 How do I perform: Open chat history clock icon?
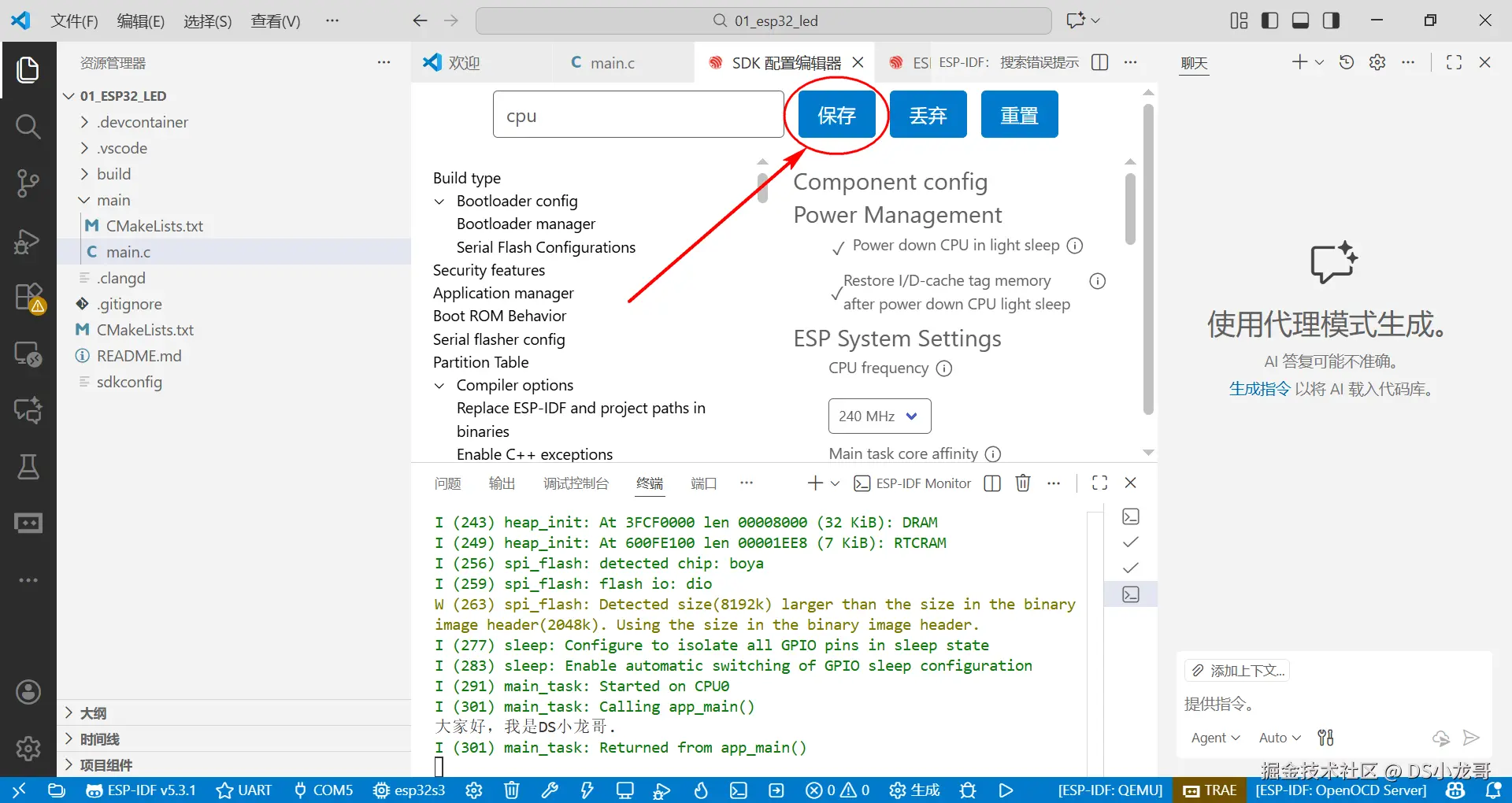(x=1347, y=62)
